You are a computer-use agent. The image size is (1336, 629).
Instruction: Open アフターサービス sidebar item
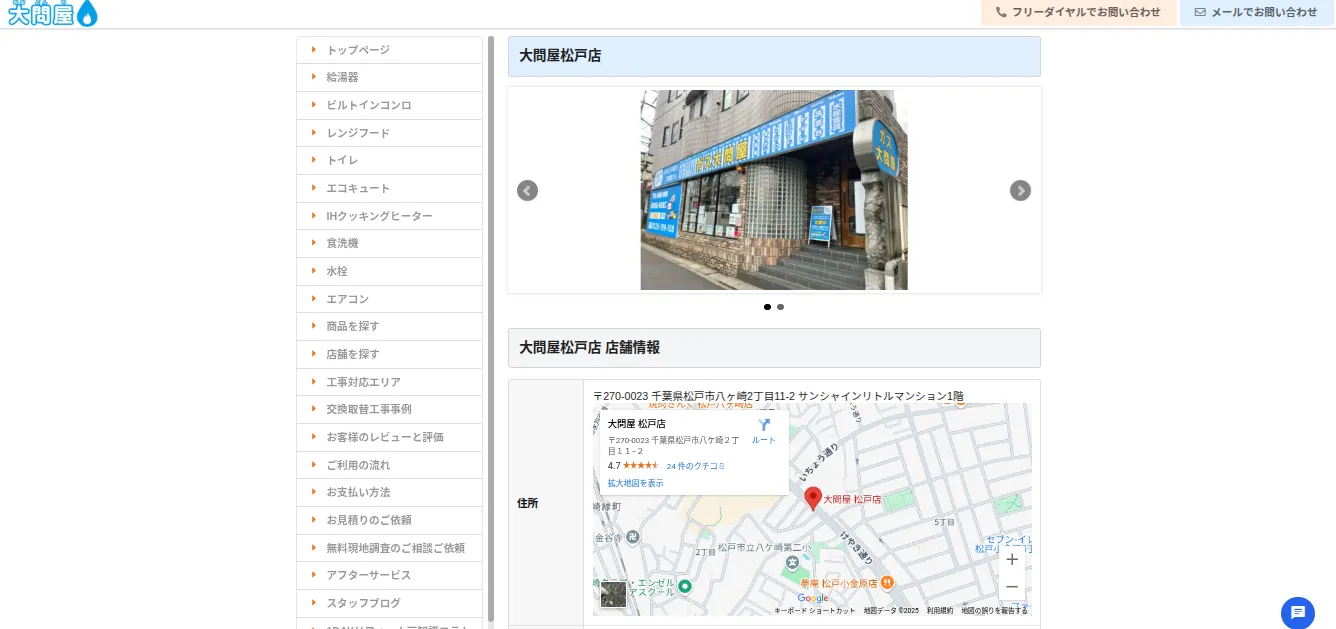pyautogui.click(x=389, y=575)
